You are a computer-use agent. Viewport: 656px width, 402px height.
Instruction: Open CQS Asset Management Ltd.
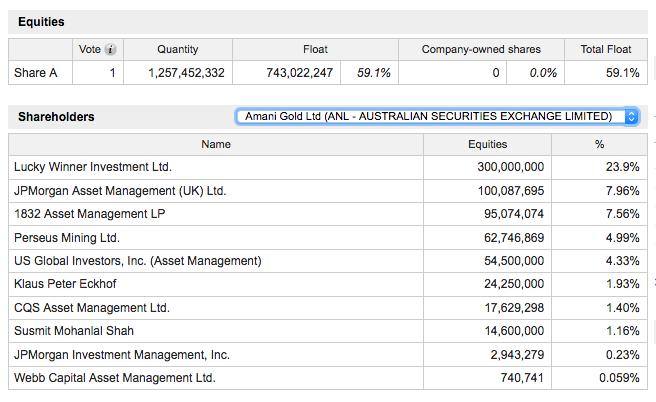click(92, 308)
